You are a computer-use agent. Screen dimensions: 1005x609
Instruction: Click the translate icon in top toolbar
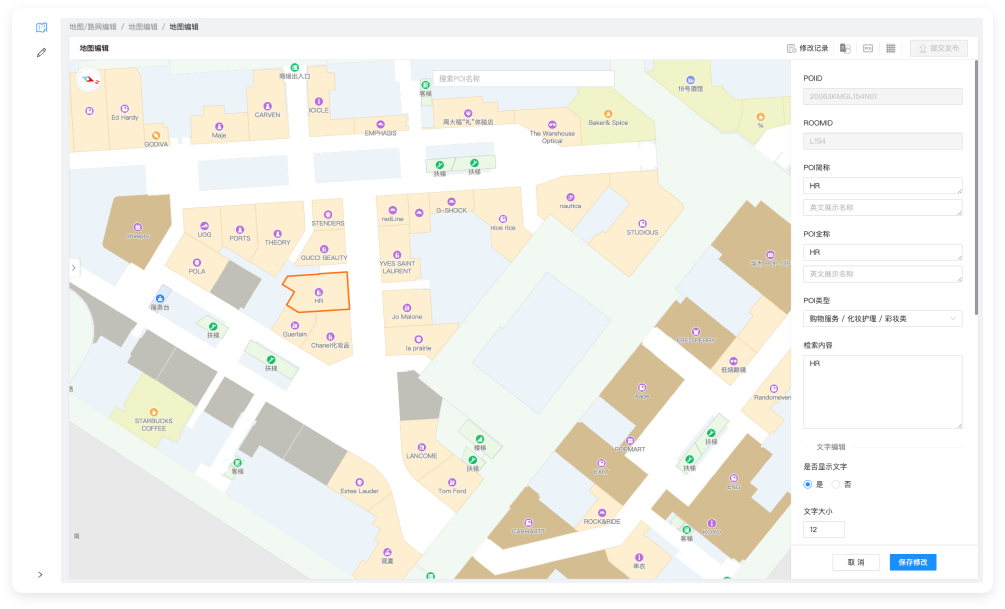tap(845, 48)
